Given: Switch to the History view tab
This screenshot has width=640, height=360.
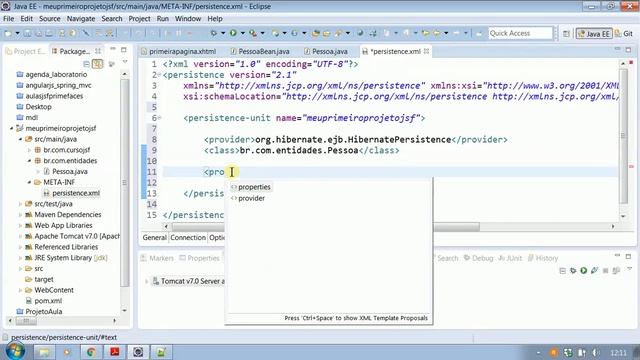Looking at the screenshot, I should point(543,258).
